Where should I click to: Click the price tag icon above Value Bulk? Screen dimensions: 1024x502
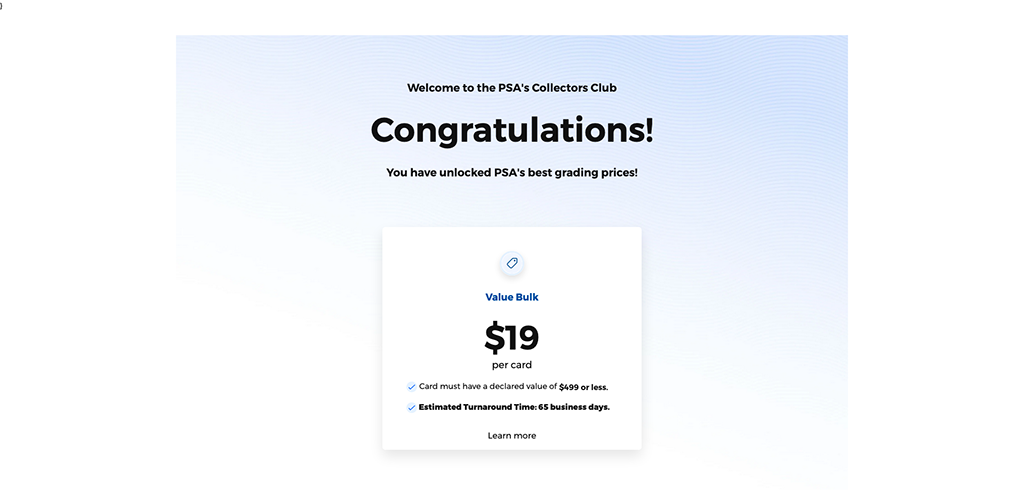[x=512, y=263]
